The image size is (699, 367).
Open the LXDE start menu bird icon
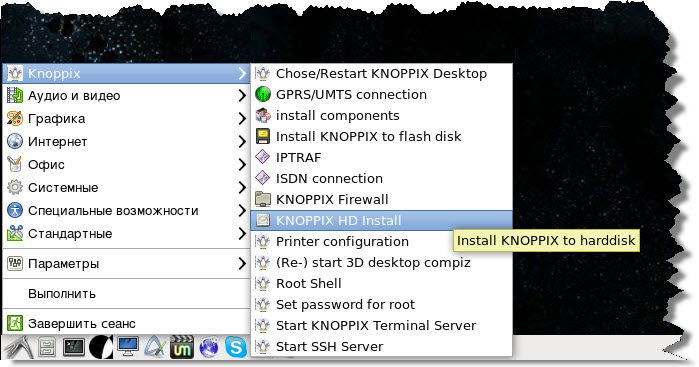point(18,346)
